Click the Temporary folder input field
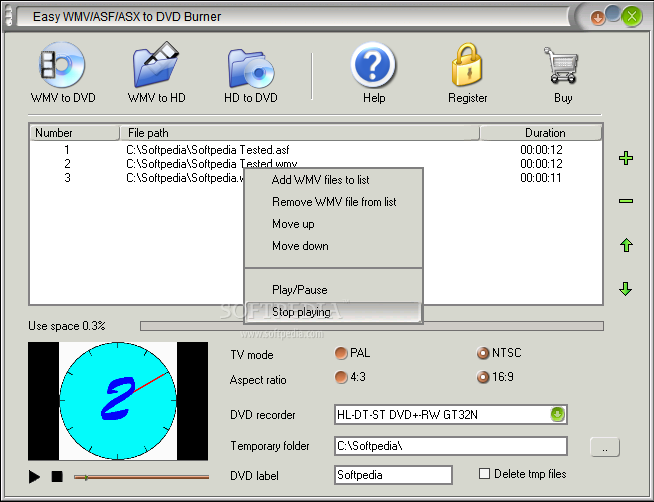The height and width of the screenshot is (502, 654). click(450, 446)
